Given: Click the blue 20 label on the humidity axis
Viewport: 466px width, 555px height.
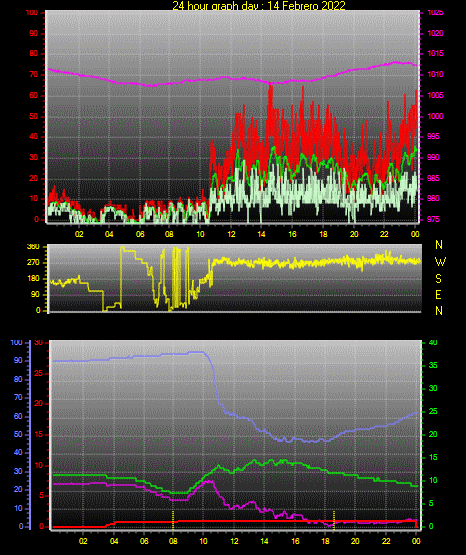Looking at the screenshot, I should [x=18, y=490].
